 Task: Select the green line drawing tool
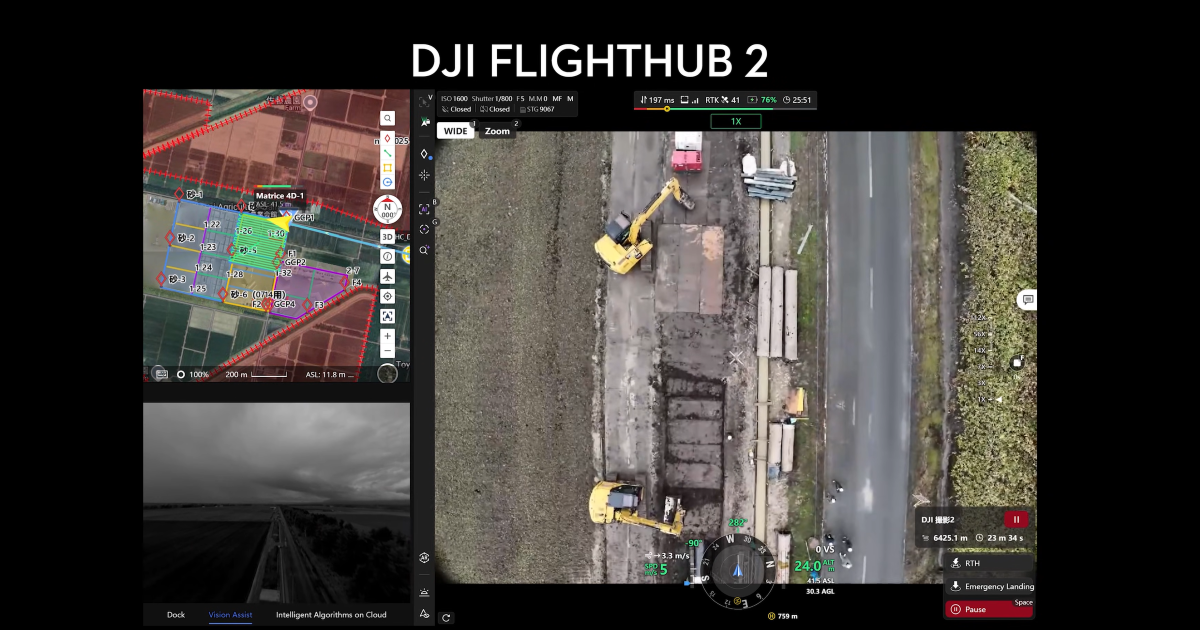(387, 152)
